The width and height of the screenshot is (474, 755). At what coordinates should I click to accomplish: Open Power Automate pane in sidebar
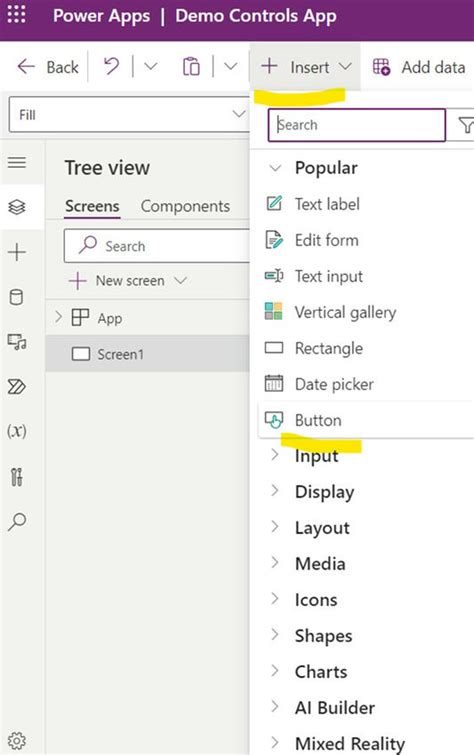(x=17, y=387)
